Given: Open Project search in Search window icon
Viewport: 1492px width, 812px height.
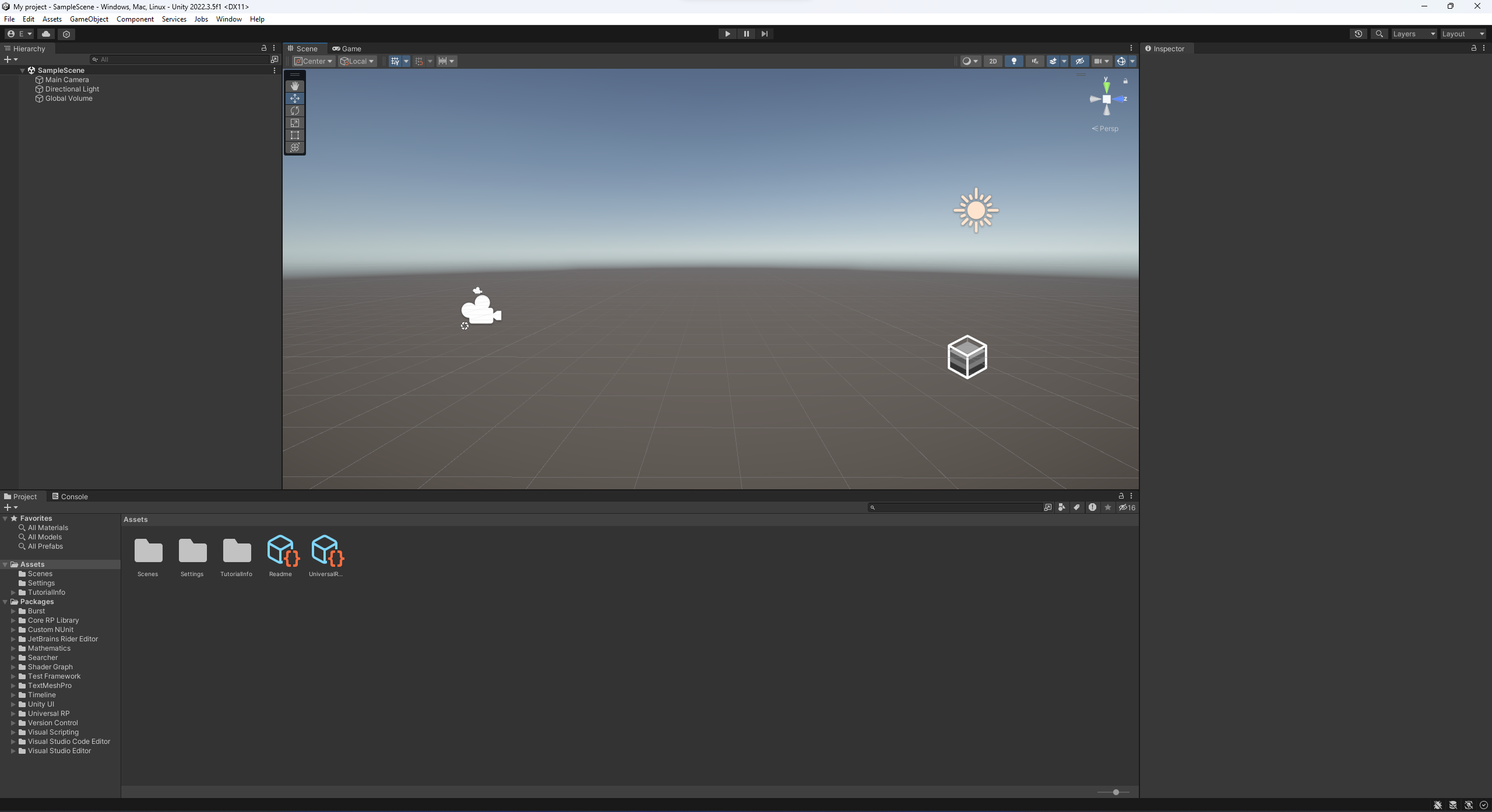Looking at the screenshot, I should [x=1048, y=507].
